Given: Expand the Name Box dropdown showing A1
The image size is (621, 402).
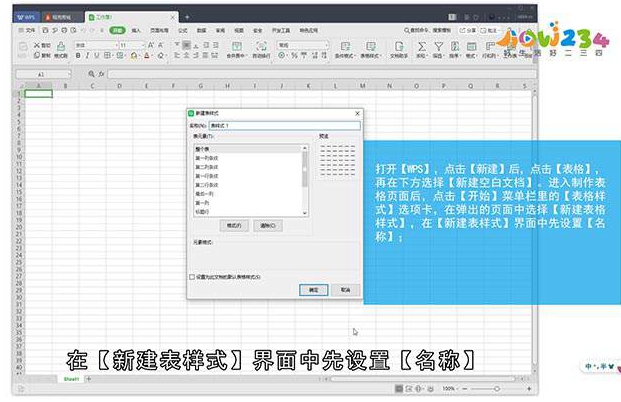Looking at the screenshot, I should pyautogui.click(x=69, y=74).
